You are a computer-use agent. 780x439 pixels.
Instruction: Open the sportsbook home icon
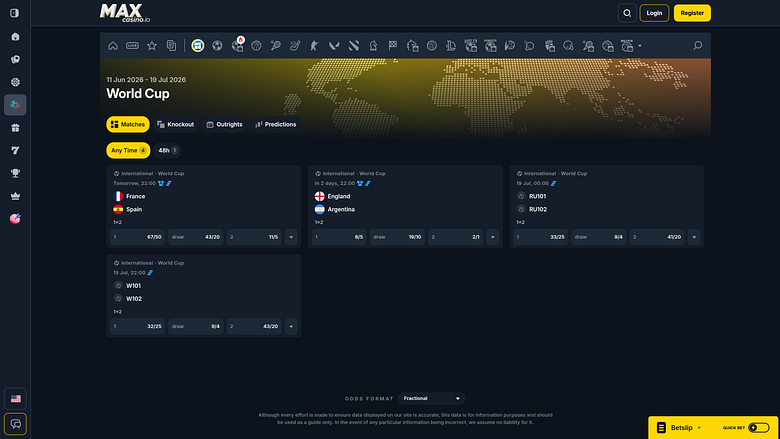pos(113,46)
